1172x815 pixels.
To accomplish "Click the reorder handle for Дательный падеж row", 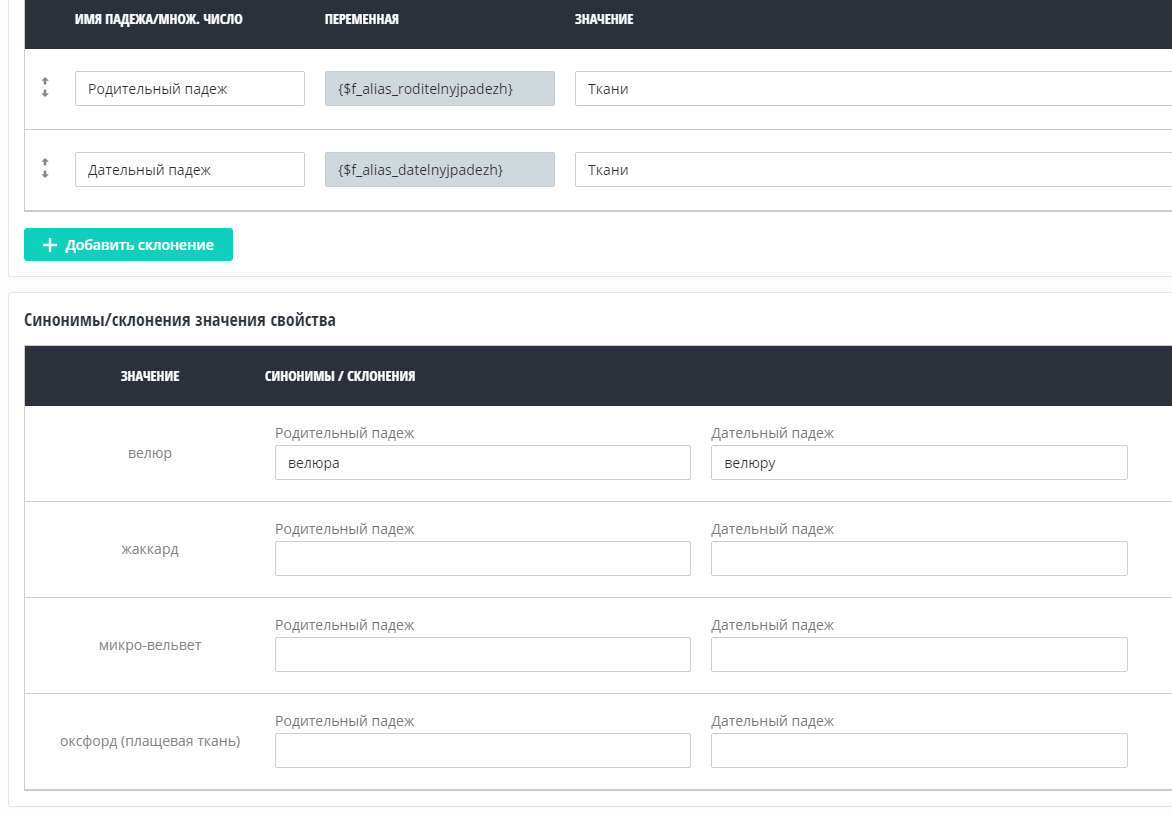I will point(45,169).
